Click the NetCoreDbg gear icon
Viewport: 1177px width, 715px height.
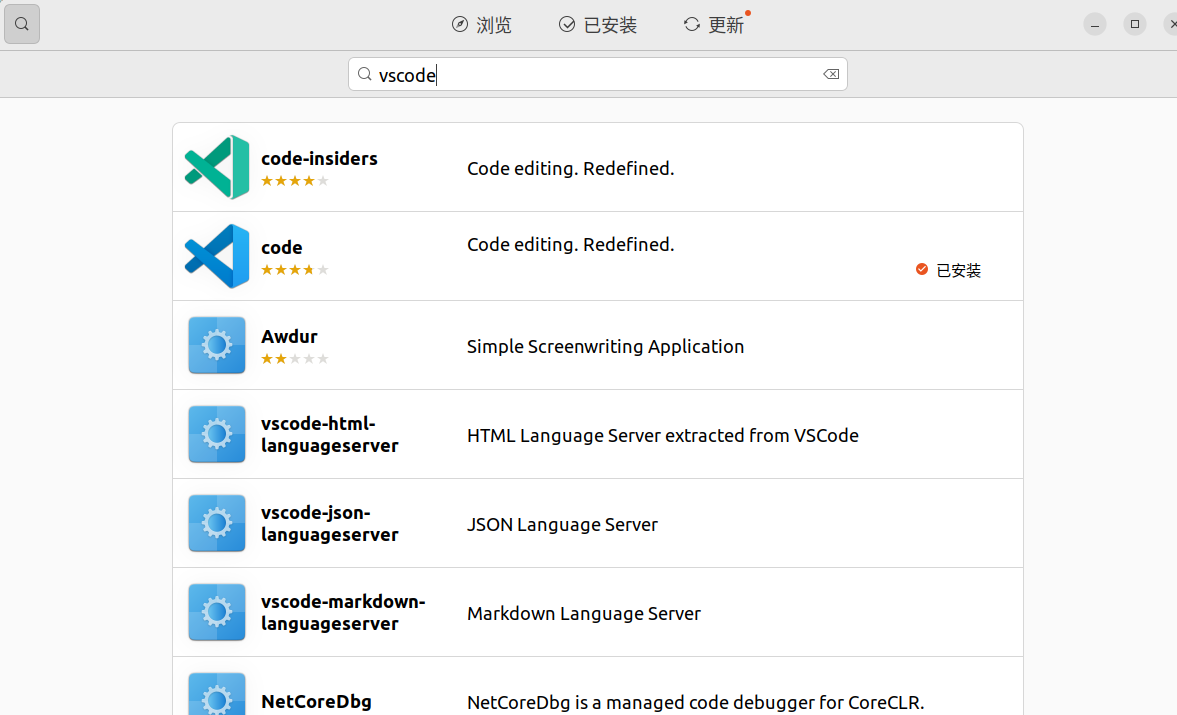[x=217, y=694]
